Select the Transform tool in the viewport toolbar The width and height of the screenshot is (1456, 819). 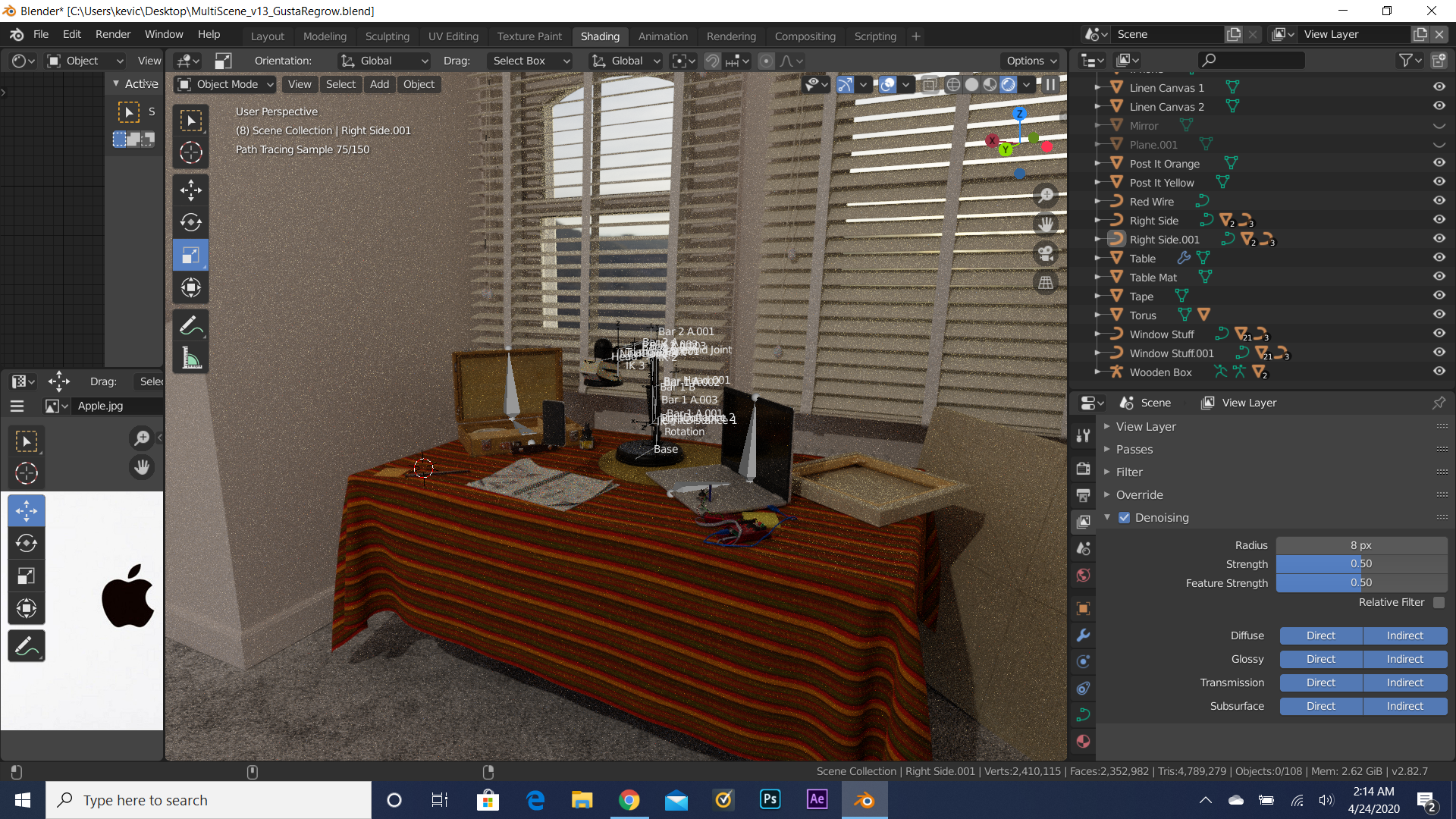pyautogui.click(x=190, y=287)
